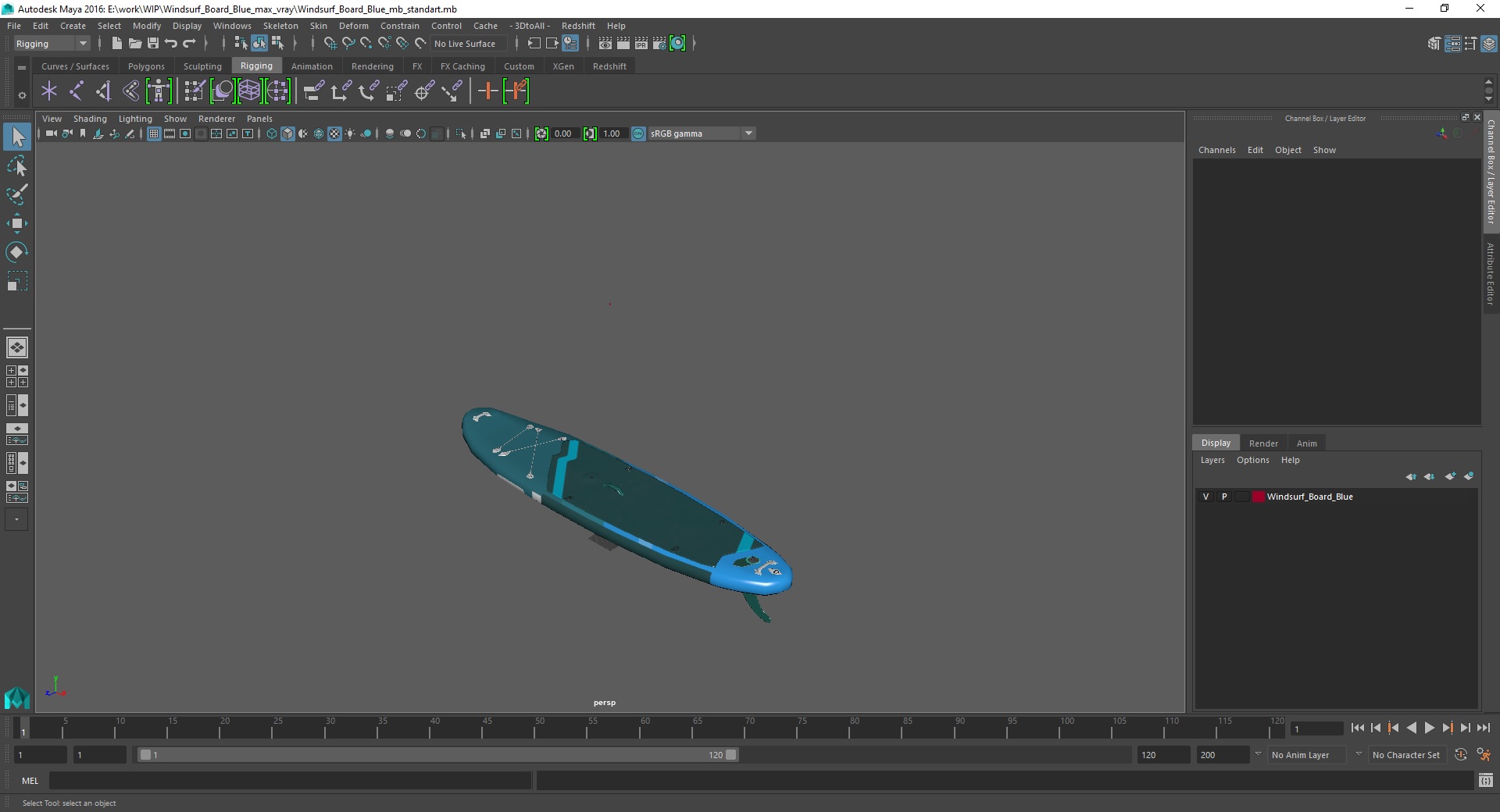This screenshot has width=1500, height=812.
Task: Click the Parent Constraint shelf icon
Action: point(313,91)
